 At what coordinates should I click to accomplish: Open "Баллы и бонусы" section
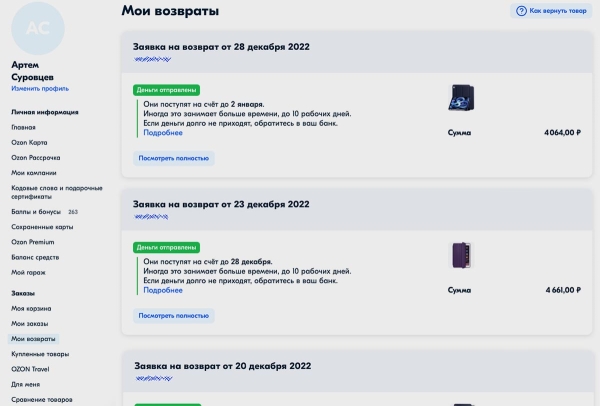36,212
